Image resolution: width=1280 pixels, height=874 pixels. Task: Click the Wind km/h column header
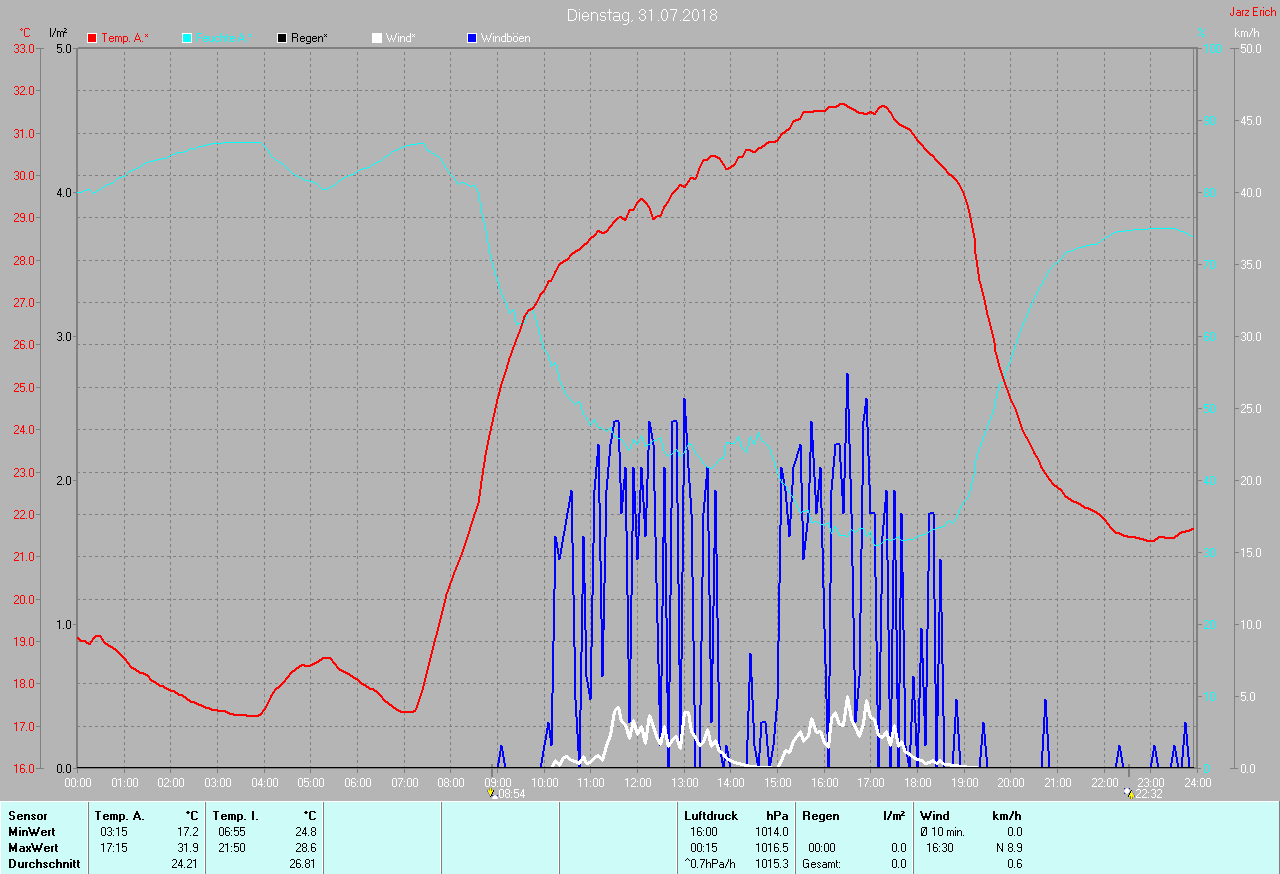(970, 816)
